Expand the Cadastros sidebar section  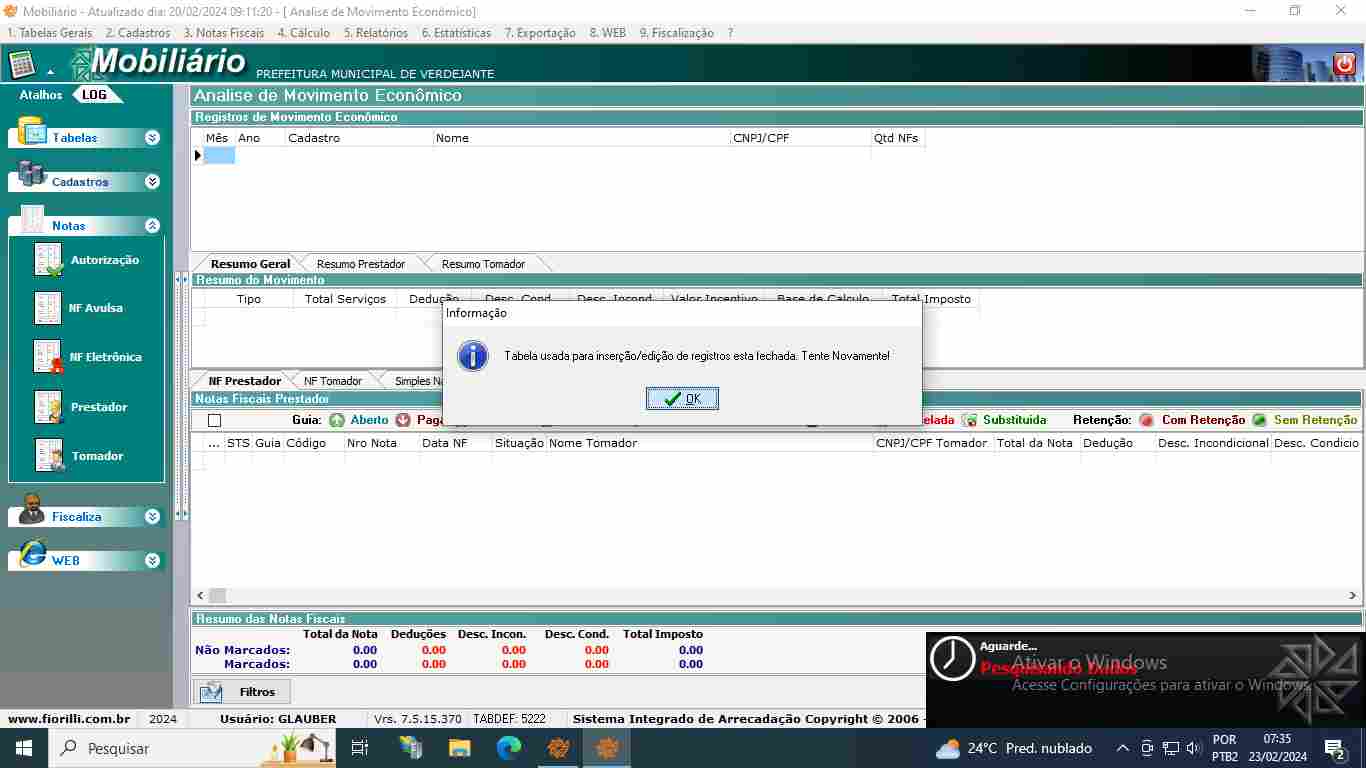[x=152, y=182]
